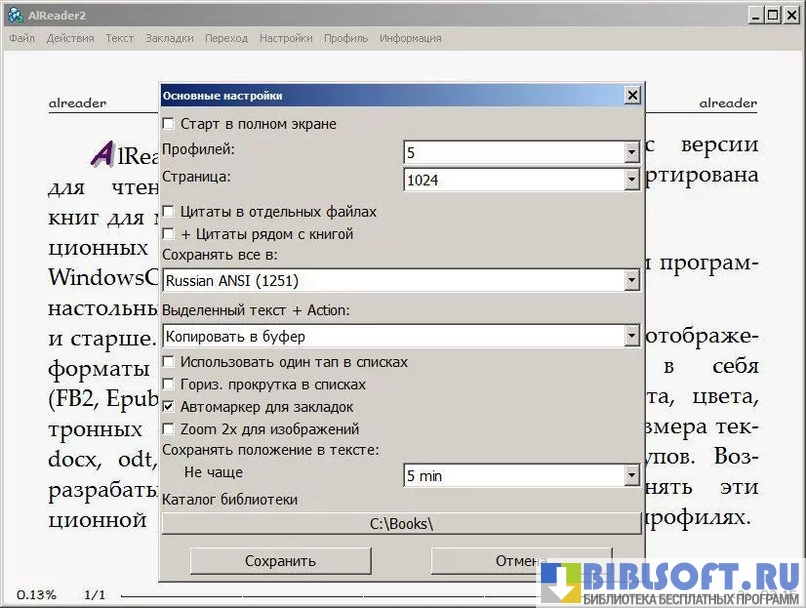The height and width of the screenshot is (608, 806).
Task: Click the Сохранить button
Action: 280,561
